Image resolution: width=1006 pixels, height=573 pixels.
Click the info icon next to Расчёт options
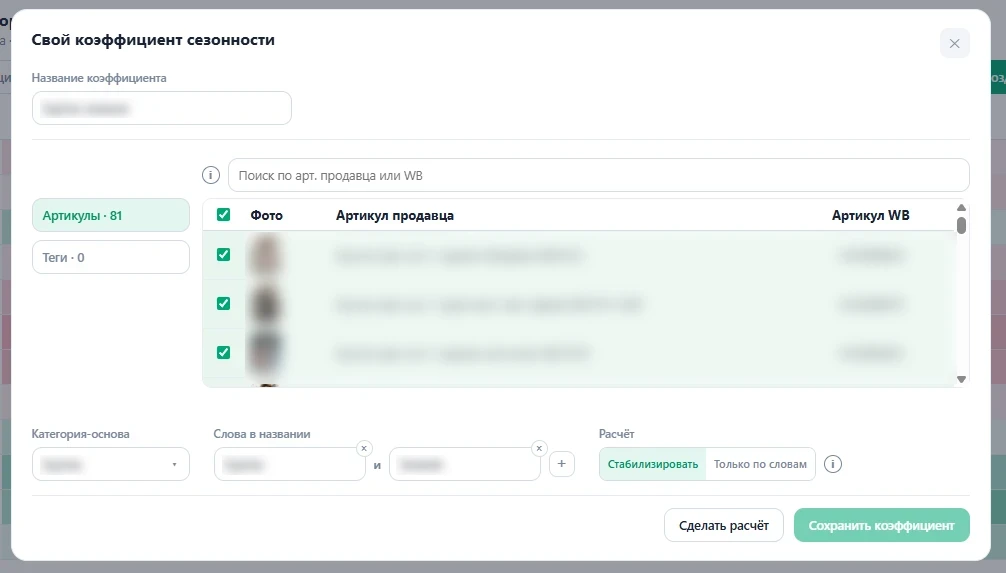click(x=832, y=464)
